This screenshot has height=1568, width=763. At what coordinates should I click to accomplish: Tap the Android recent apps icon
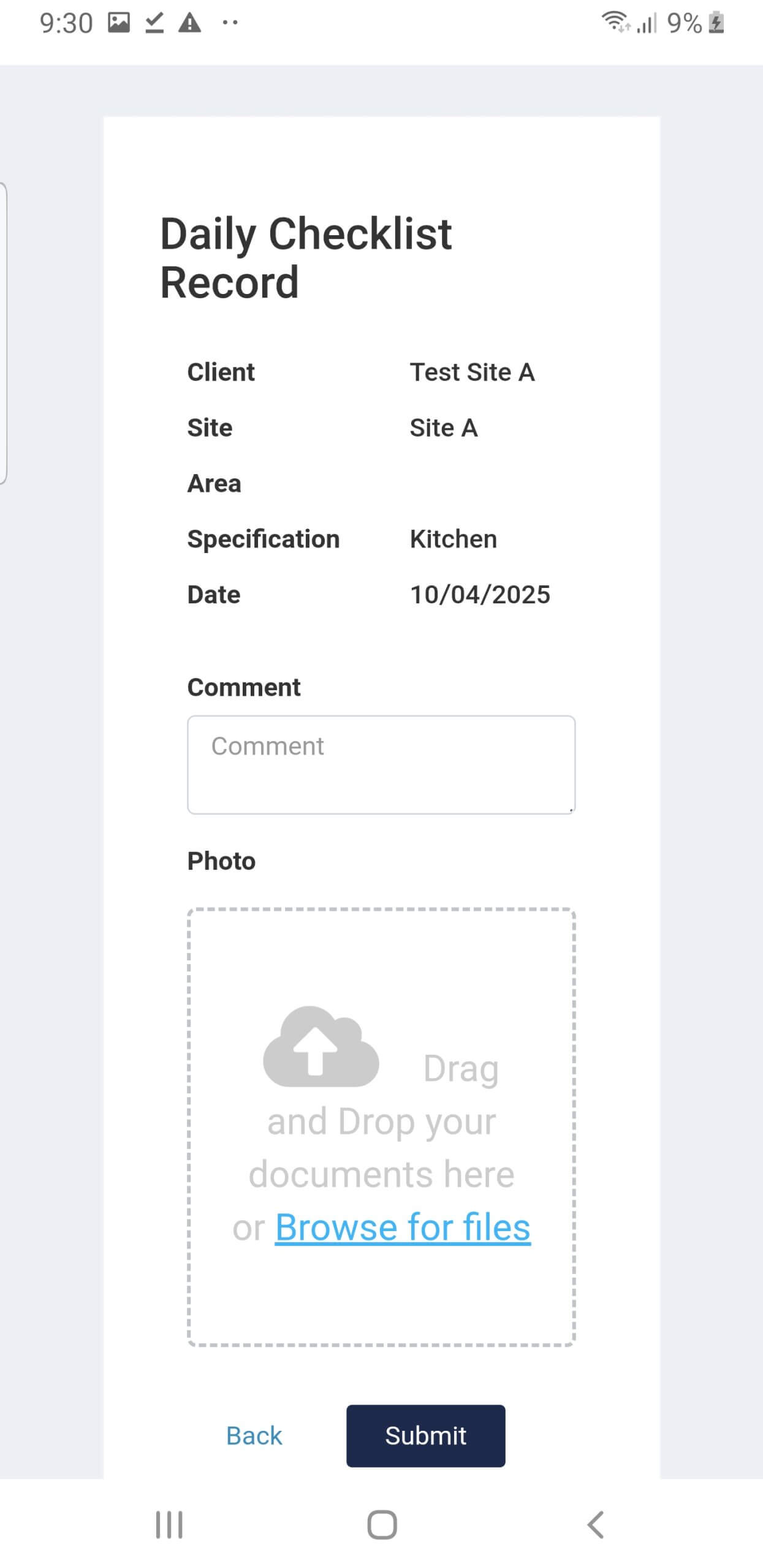(169, 1525)
